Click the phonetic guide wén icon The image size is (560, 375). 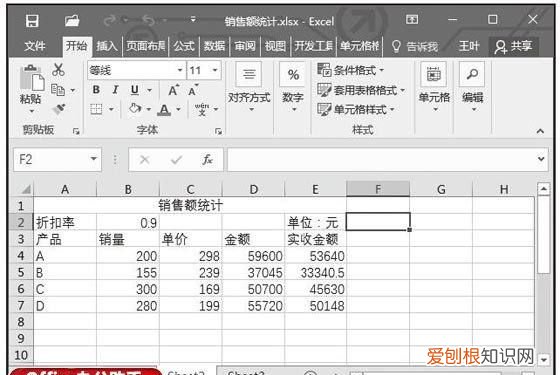202,109
